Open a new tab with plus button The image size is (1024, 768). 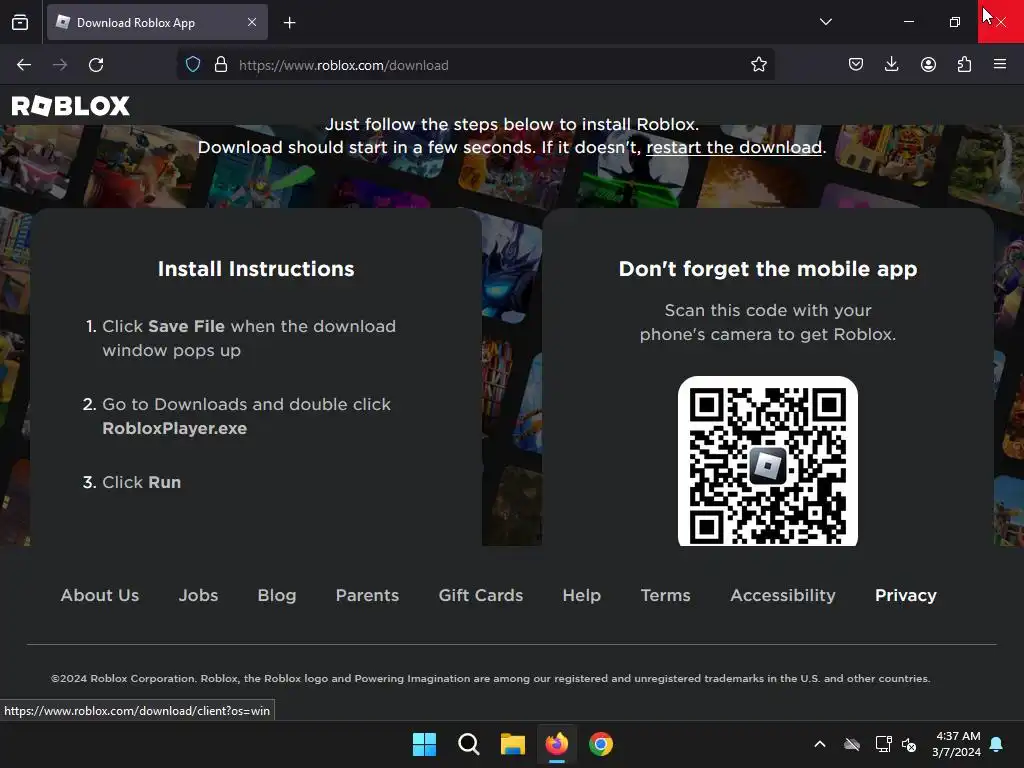289,23
